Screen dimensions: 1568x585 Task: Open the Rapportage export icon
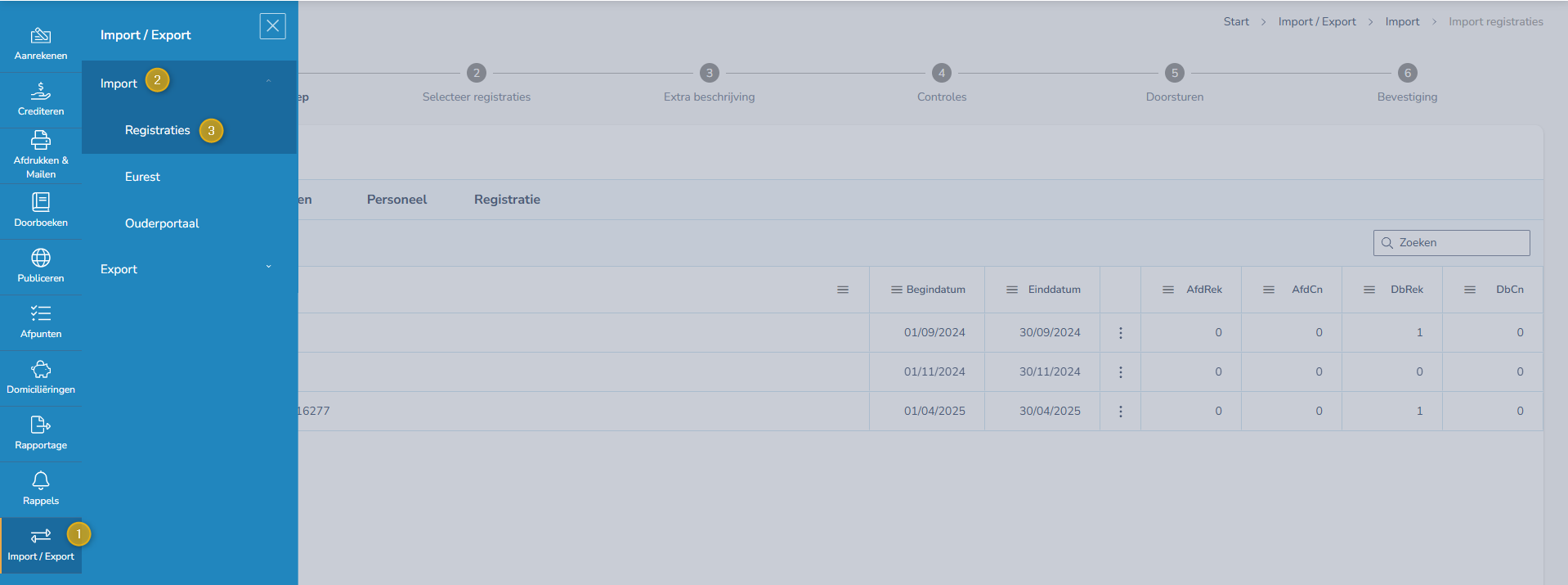pyautogui.click(x=41, y=425)
